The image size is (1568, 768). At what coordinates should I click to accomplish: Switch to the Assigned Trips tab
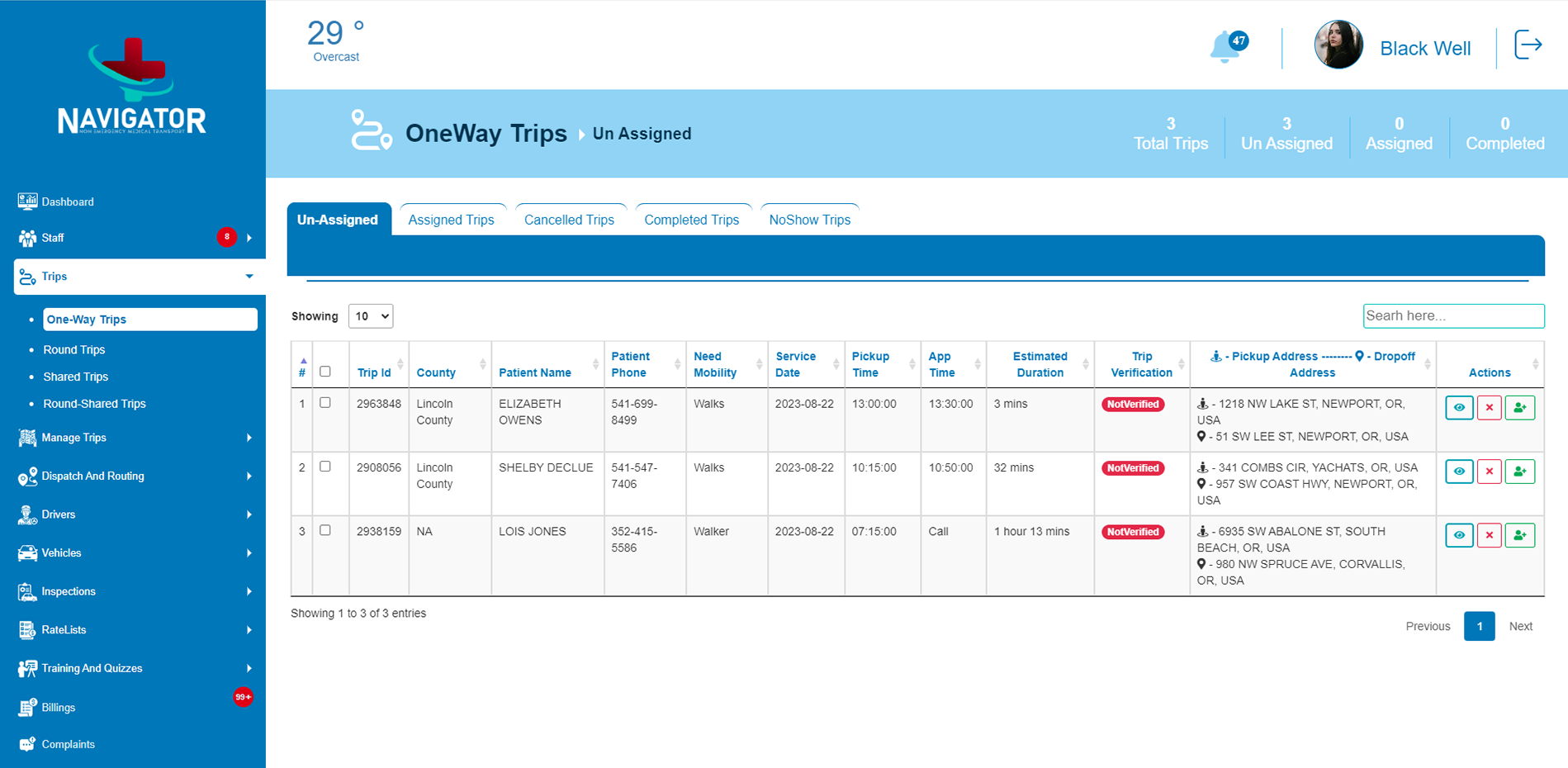451,220
